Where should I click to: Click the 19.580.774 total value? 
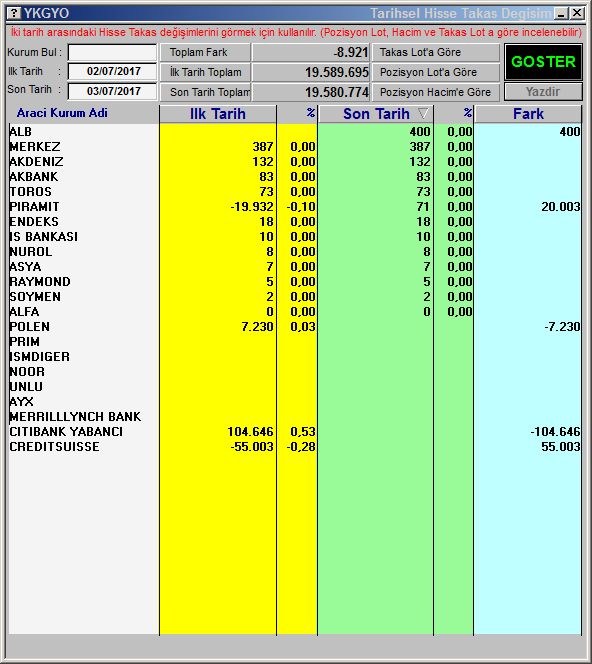(x=337, y=92)
